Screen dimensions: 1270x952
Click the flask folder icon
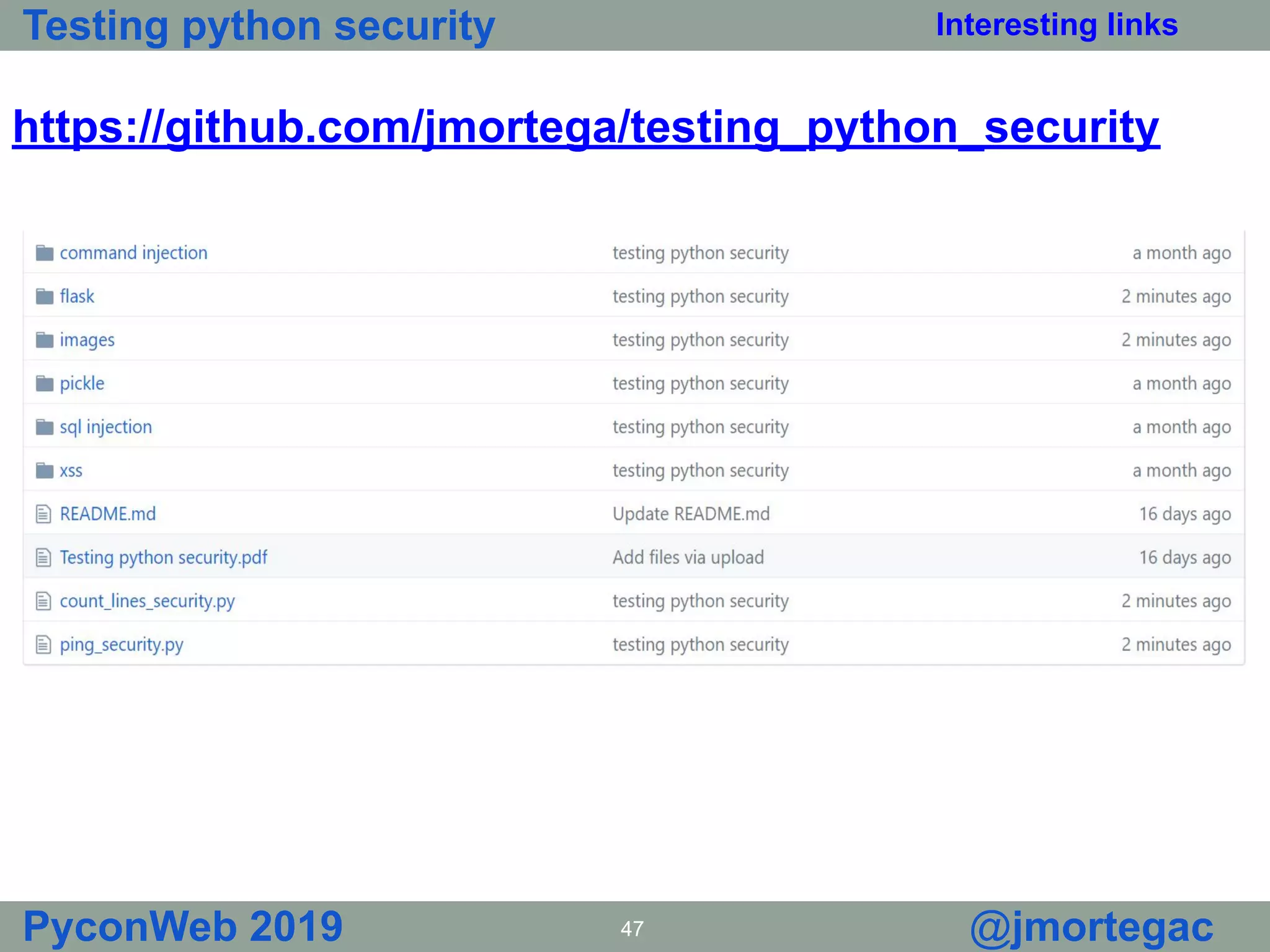45,296
